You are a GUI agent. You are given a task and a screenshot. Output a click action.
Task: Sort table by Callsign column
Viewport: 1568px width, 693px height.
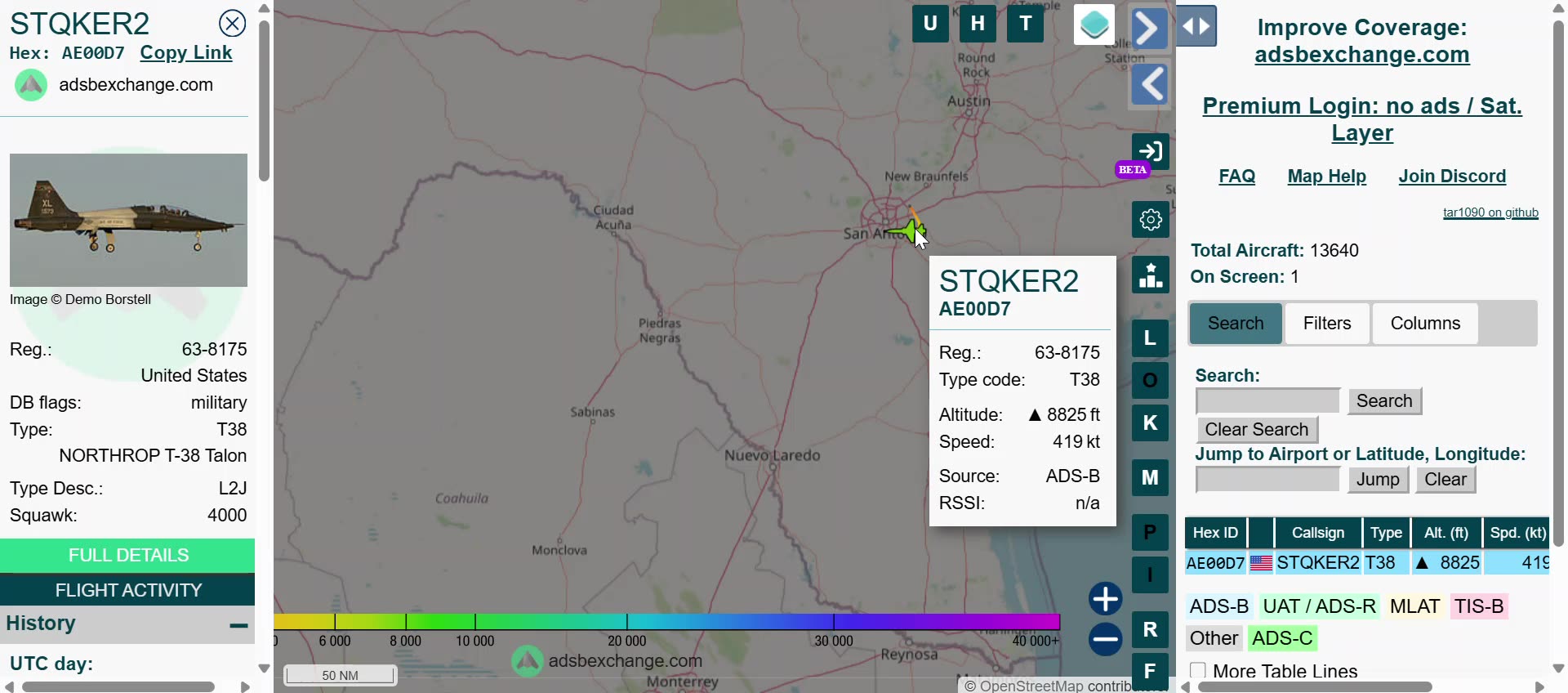tap(1317, 533)
